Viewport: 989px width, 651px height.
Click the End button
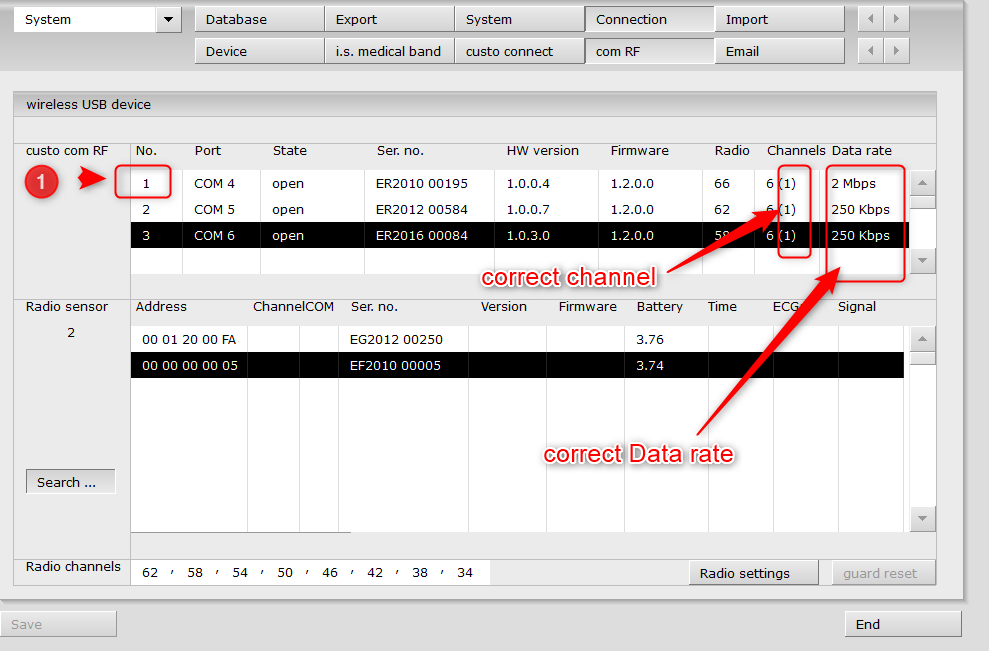903,624
